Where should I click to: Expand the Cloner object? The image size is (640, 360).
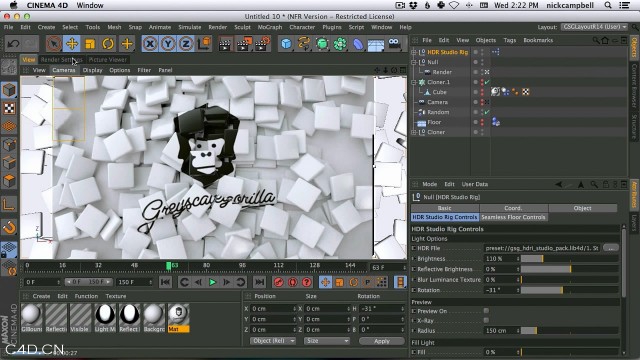pos(413,132)
